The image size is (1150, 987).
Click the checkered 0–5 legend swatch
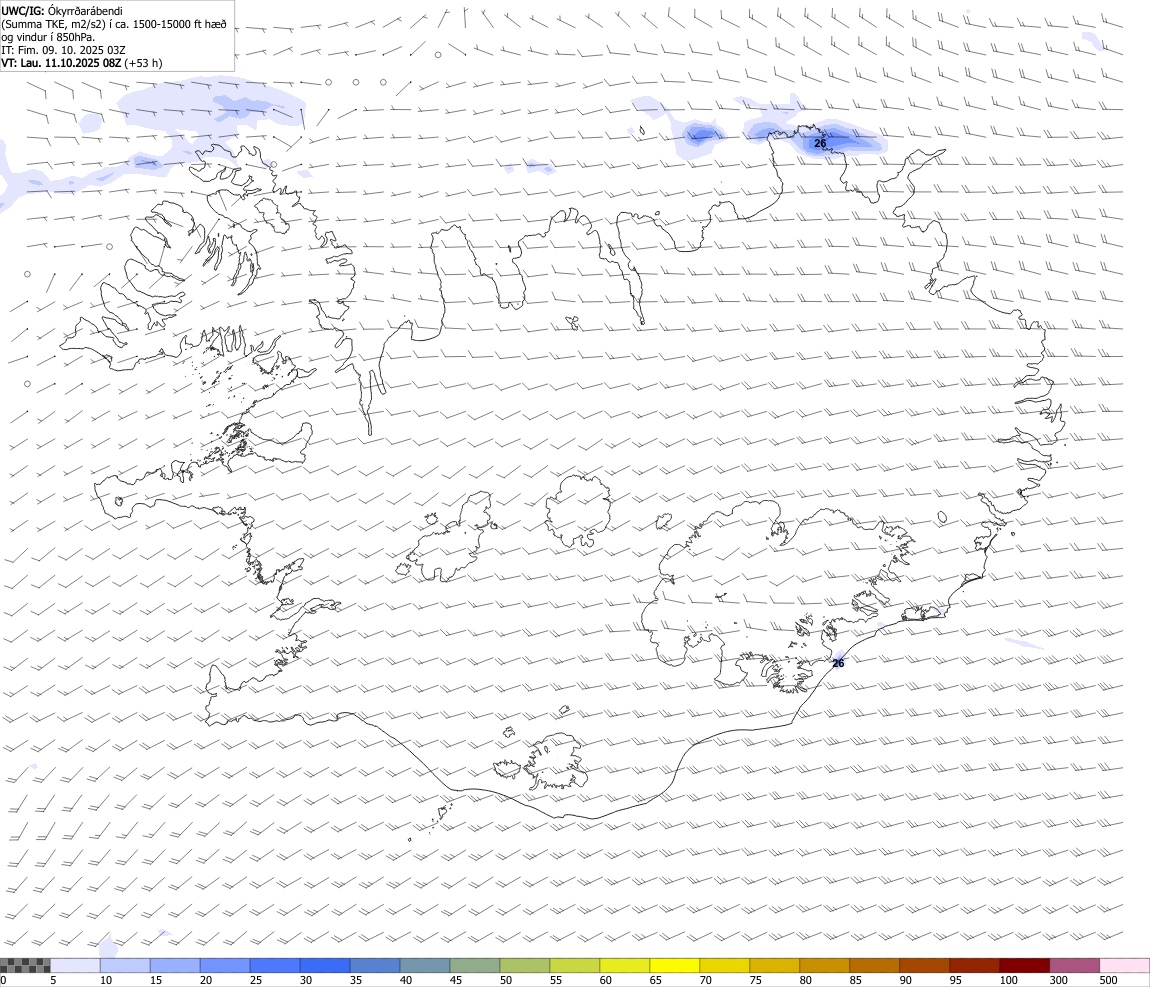(25, 965)
